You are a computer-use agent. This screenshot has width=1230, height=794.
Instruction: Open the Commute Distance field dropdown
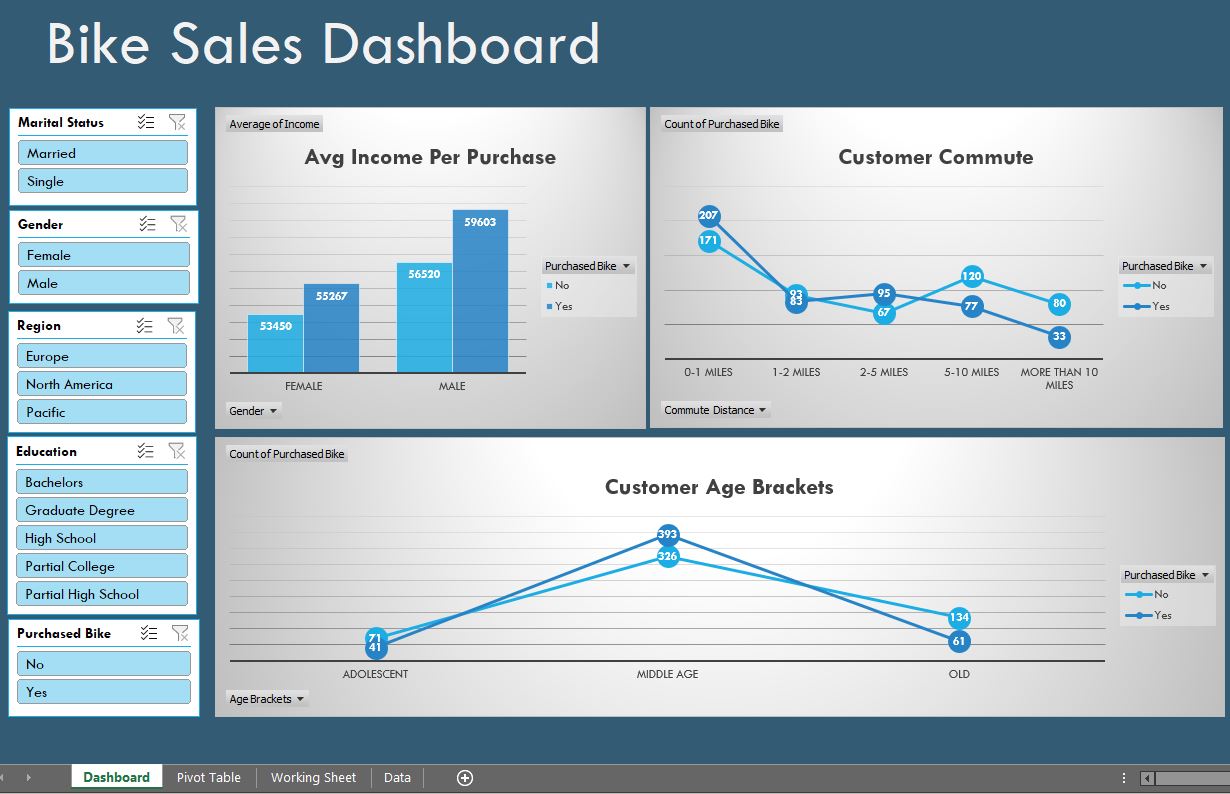click(716, 410)
